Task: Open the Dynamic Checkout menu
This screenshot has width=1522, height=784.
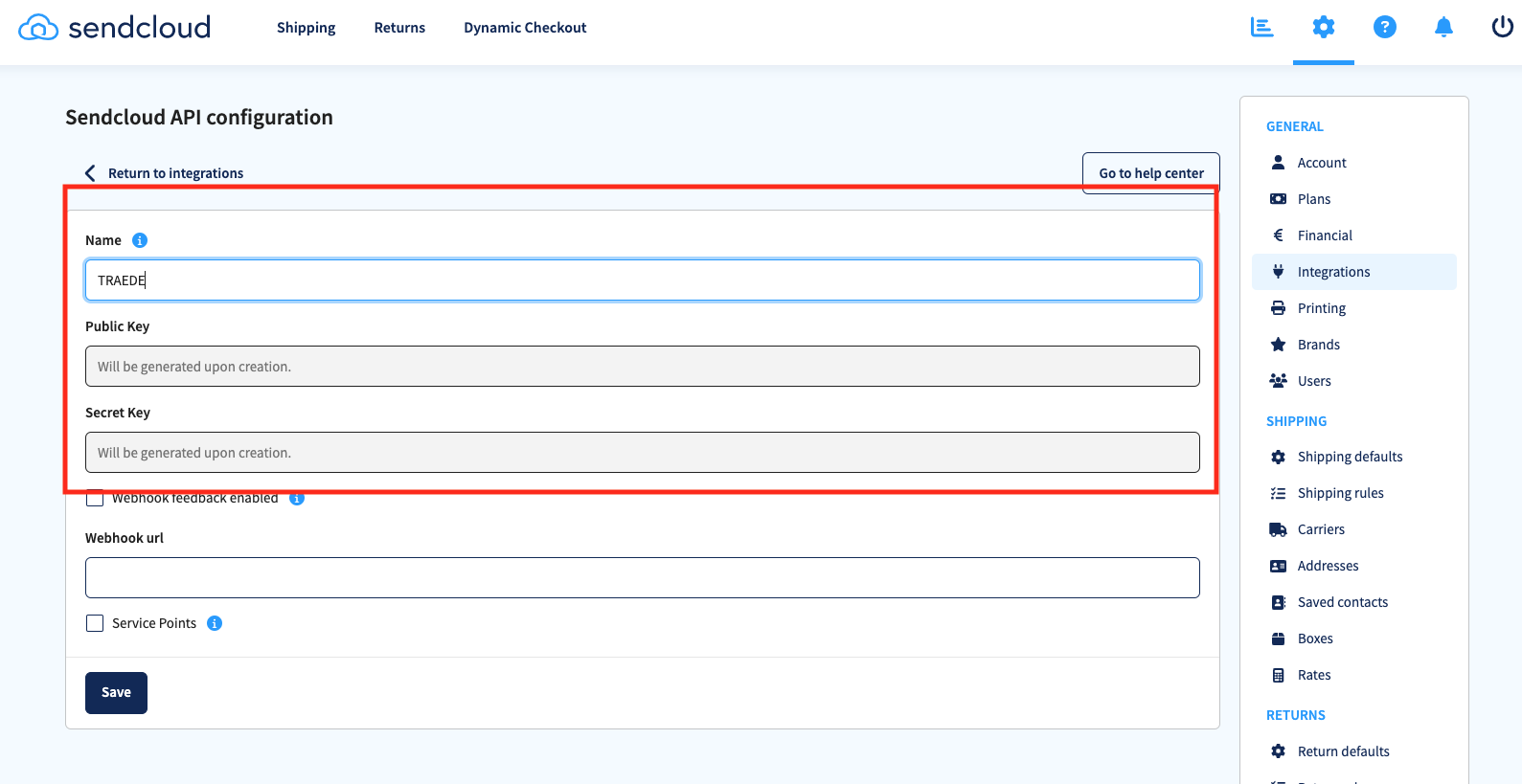Action: (525, 28)
